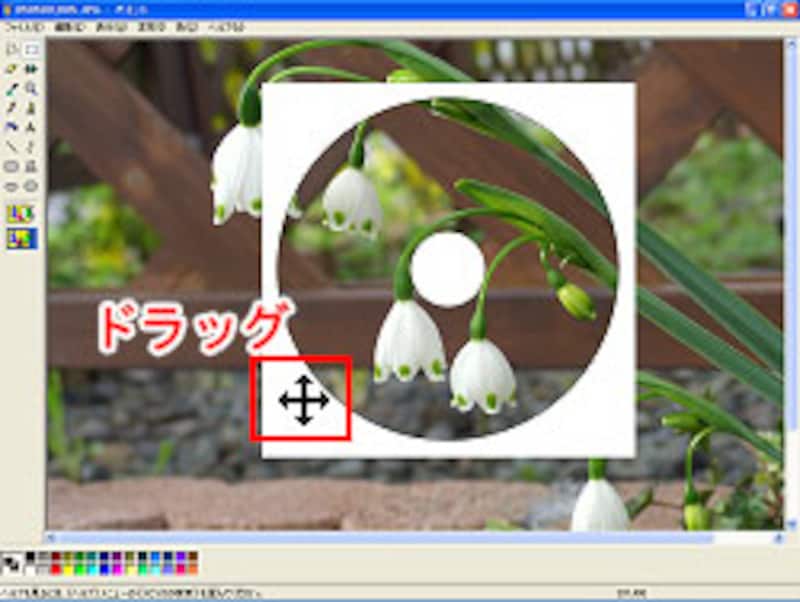Open the Edit menu
This screenshot has width=800, height=602.
point(69,27)
